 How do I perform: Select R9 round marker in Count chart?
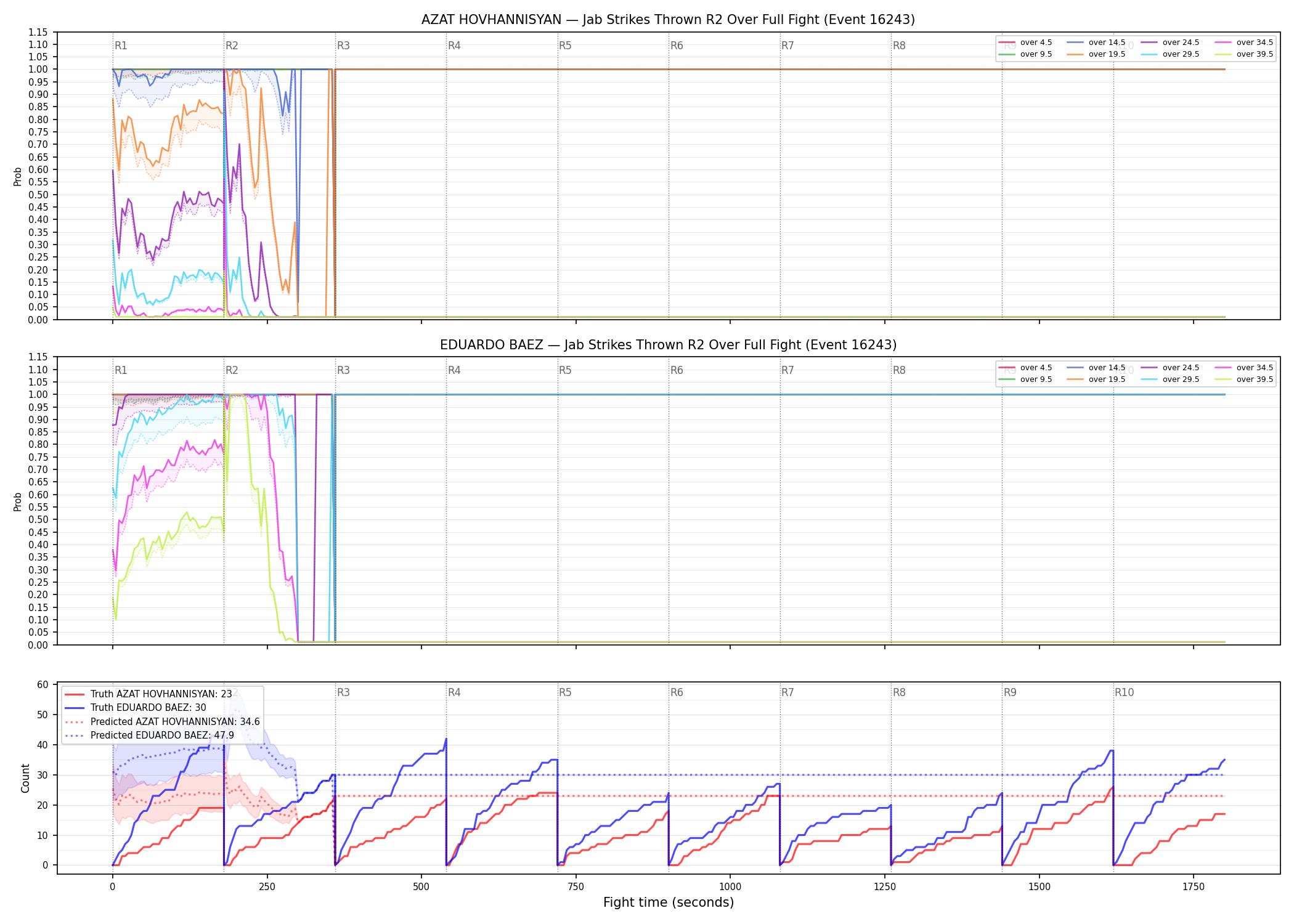click(x=1010, y=692)
